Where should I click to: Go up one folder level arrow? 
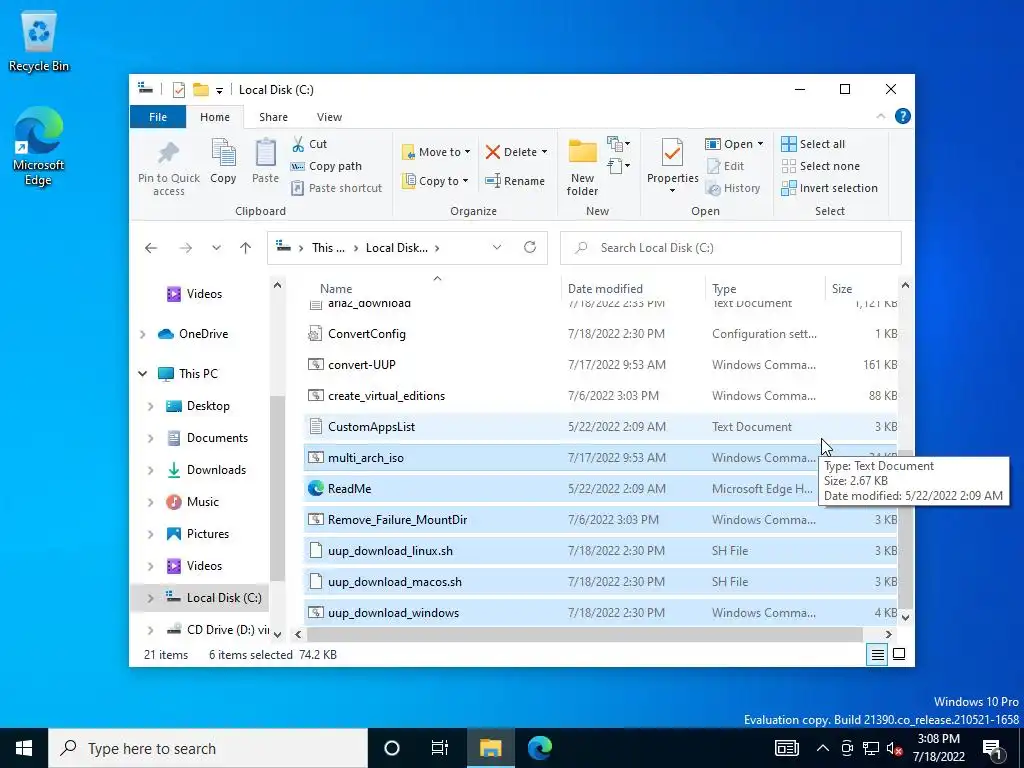[246, 248]
